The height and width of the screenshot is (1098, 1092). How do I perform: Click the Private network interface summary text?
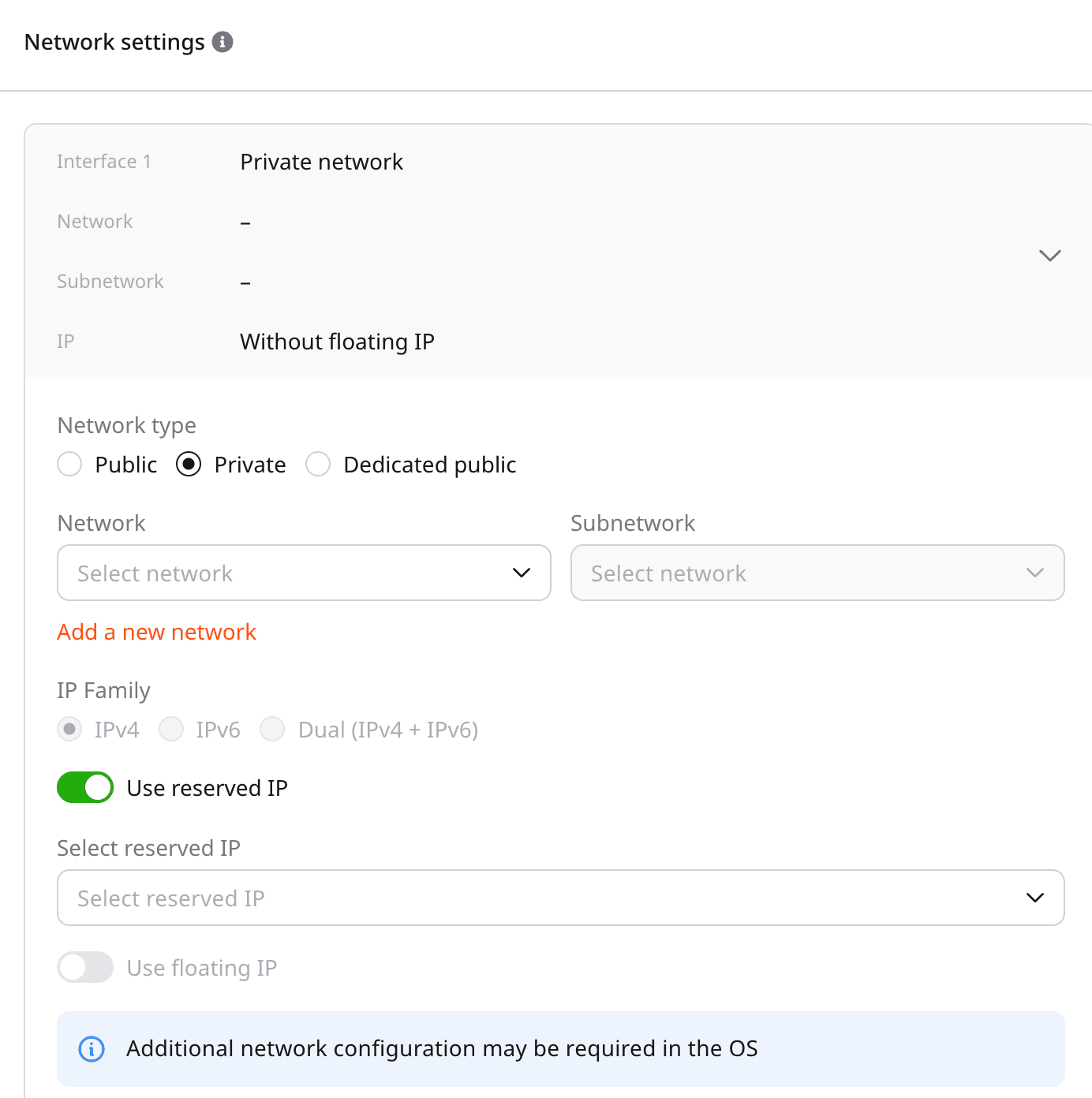point(321,162)
